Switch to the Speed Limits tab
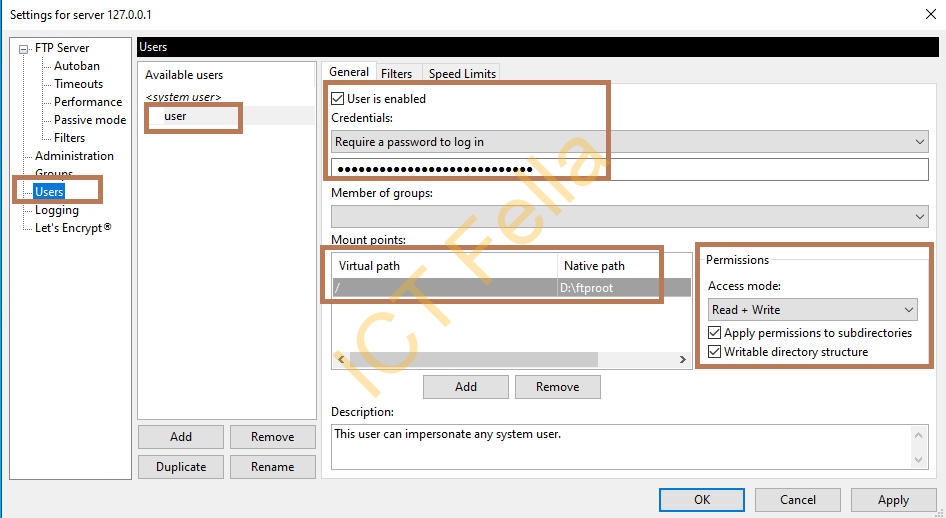This screenshot has width=946, height=518. (x=462, y=74)
